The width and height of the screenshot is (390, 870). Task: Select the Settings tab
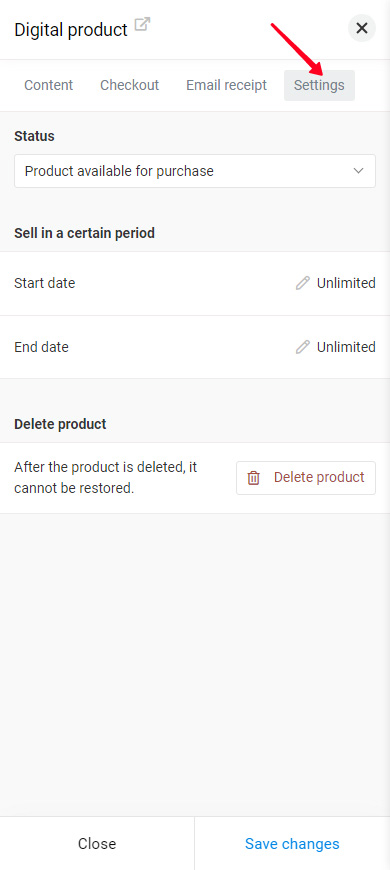319,85
